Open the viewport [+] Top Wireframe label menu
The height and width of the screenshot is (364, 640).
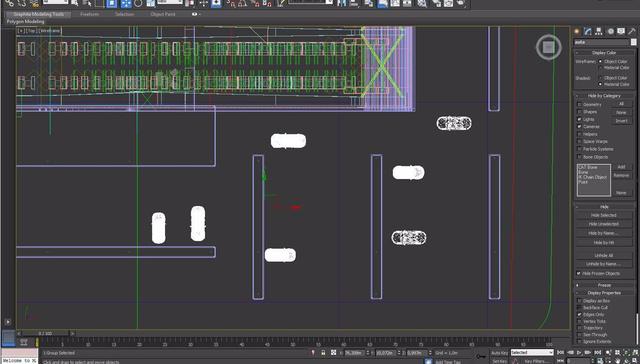39,31
